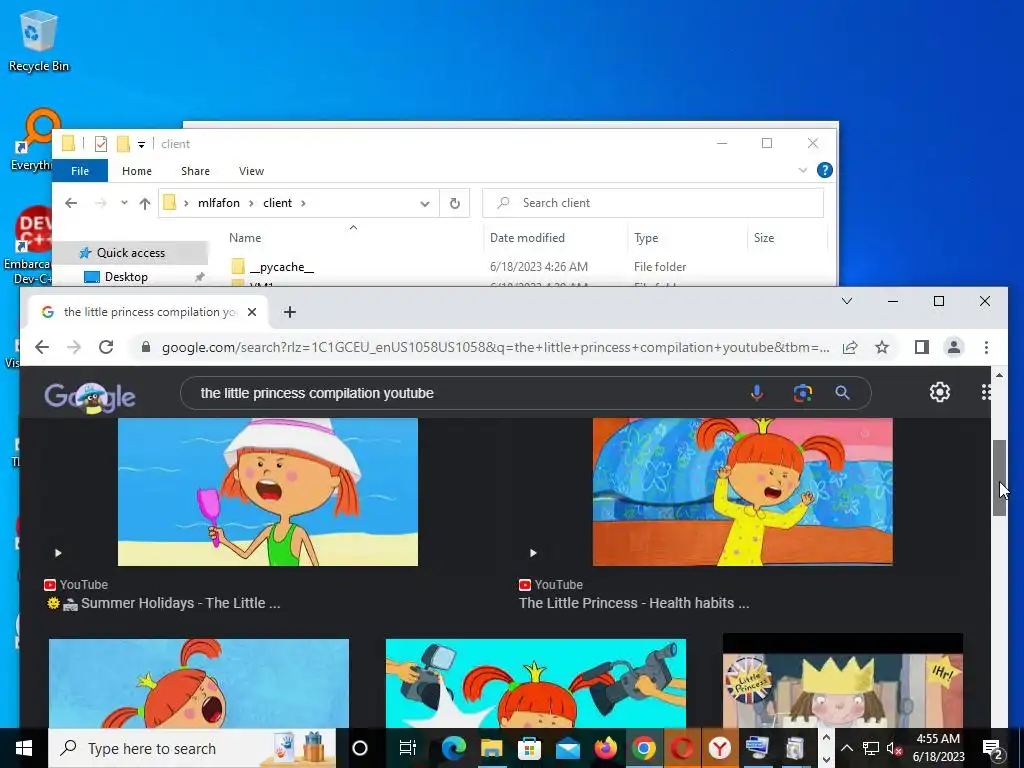Open address bar history dropdown in Explorer
Screen dimensions: 1024x768
424,203
